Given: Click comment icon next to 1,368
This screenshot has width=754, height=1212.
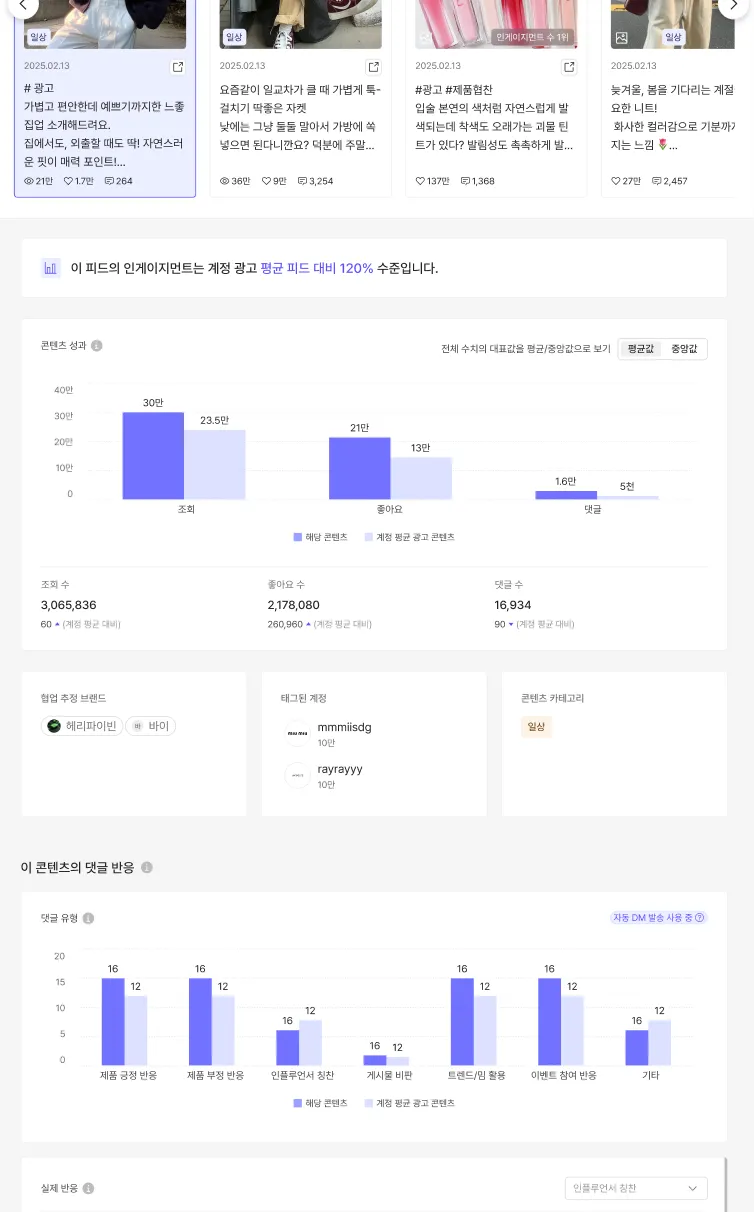Looking at the screenshot, I should click(465, 181).
